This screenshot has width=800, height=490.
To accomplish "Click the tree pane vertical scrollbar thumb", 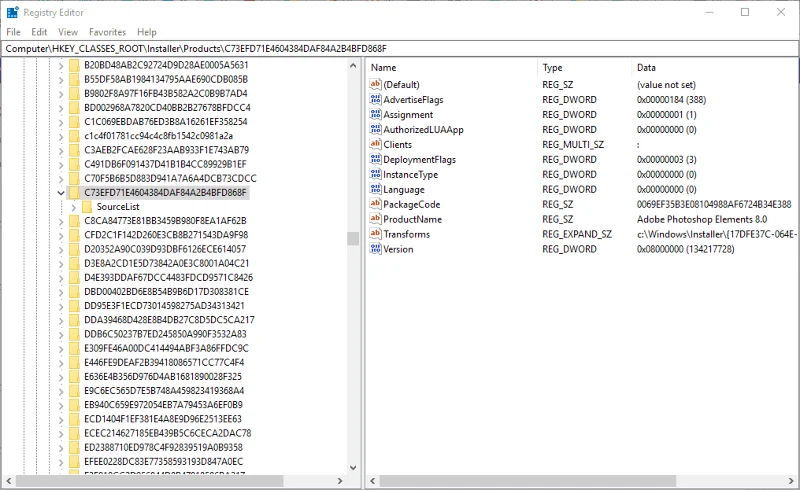I will [x=353, y=238].
